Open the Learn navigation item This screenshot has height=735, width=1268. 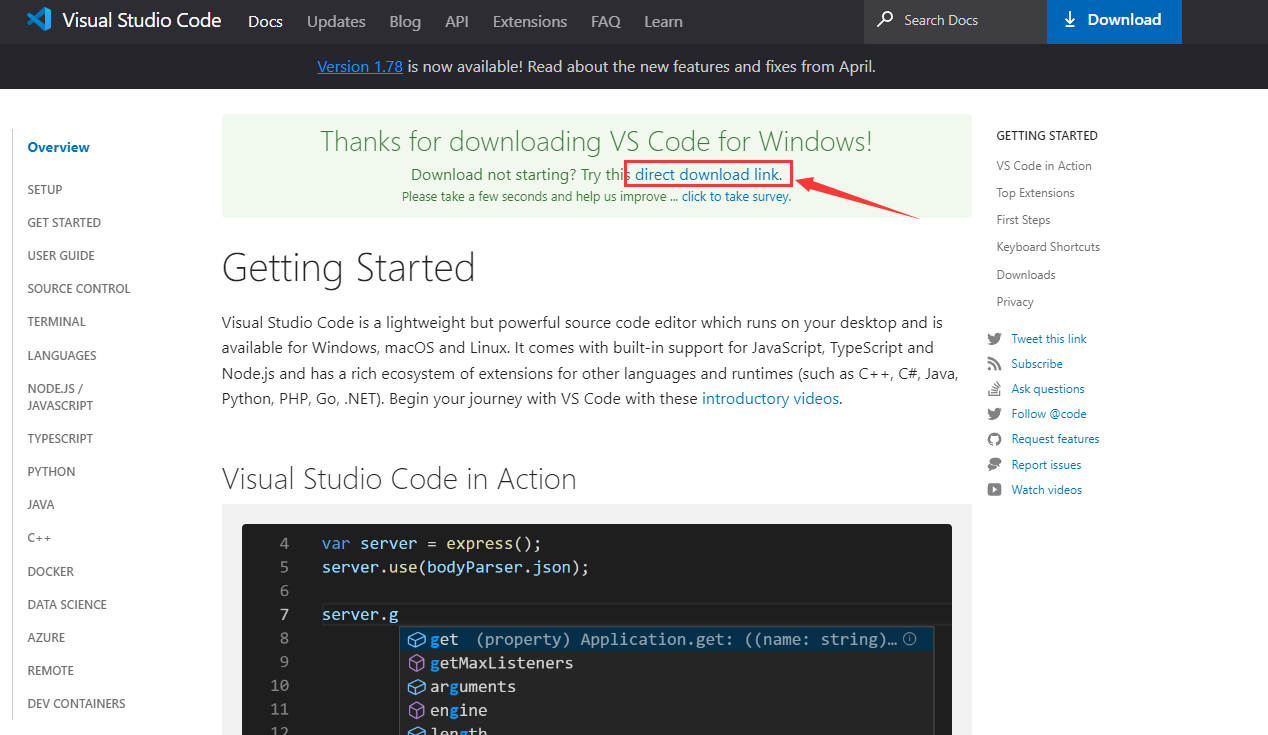pos(664,21)
